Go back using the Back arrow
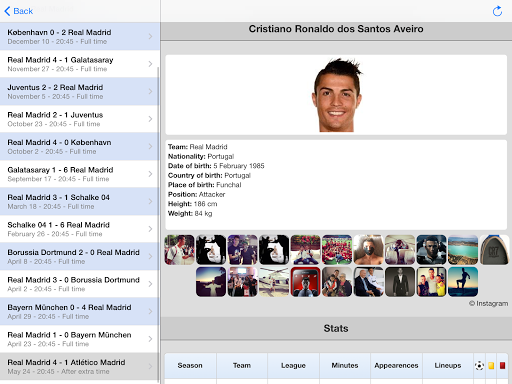Screen dimensions: 512x384 click(x=18, y=11)
